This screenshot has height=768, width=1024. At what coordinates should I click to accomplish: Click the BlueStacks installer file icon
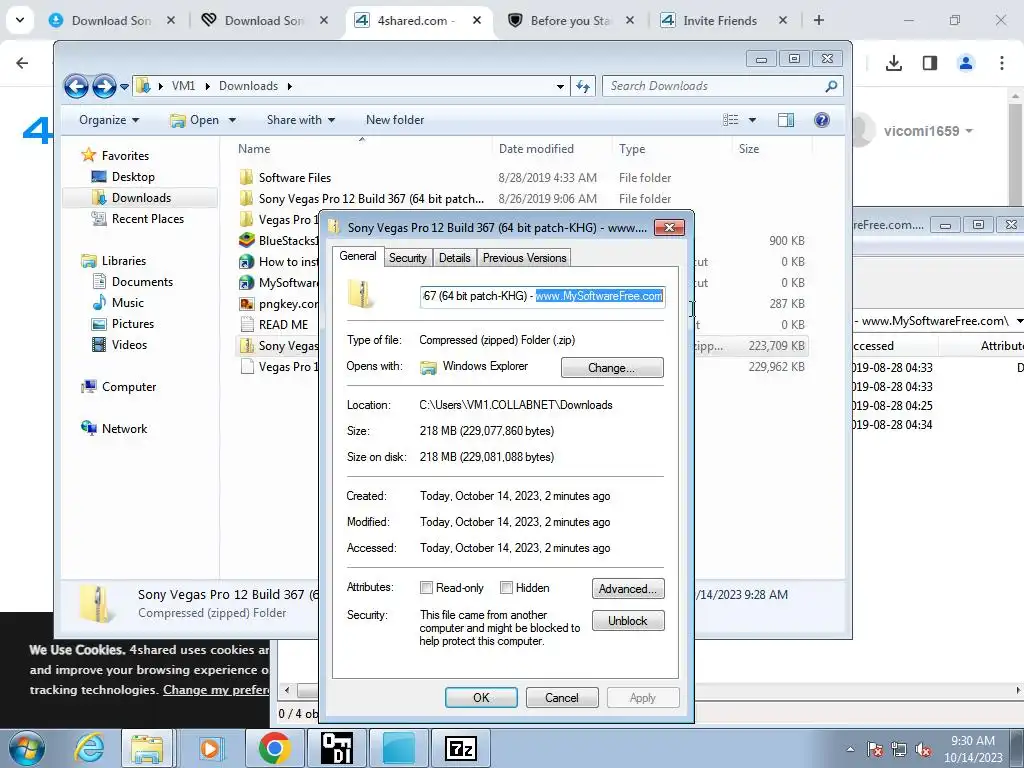coord(246,240)
